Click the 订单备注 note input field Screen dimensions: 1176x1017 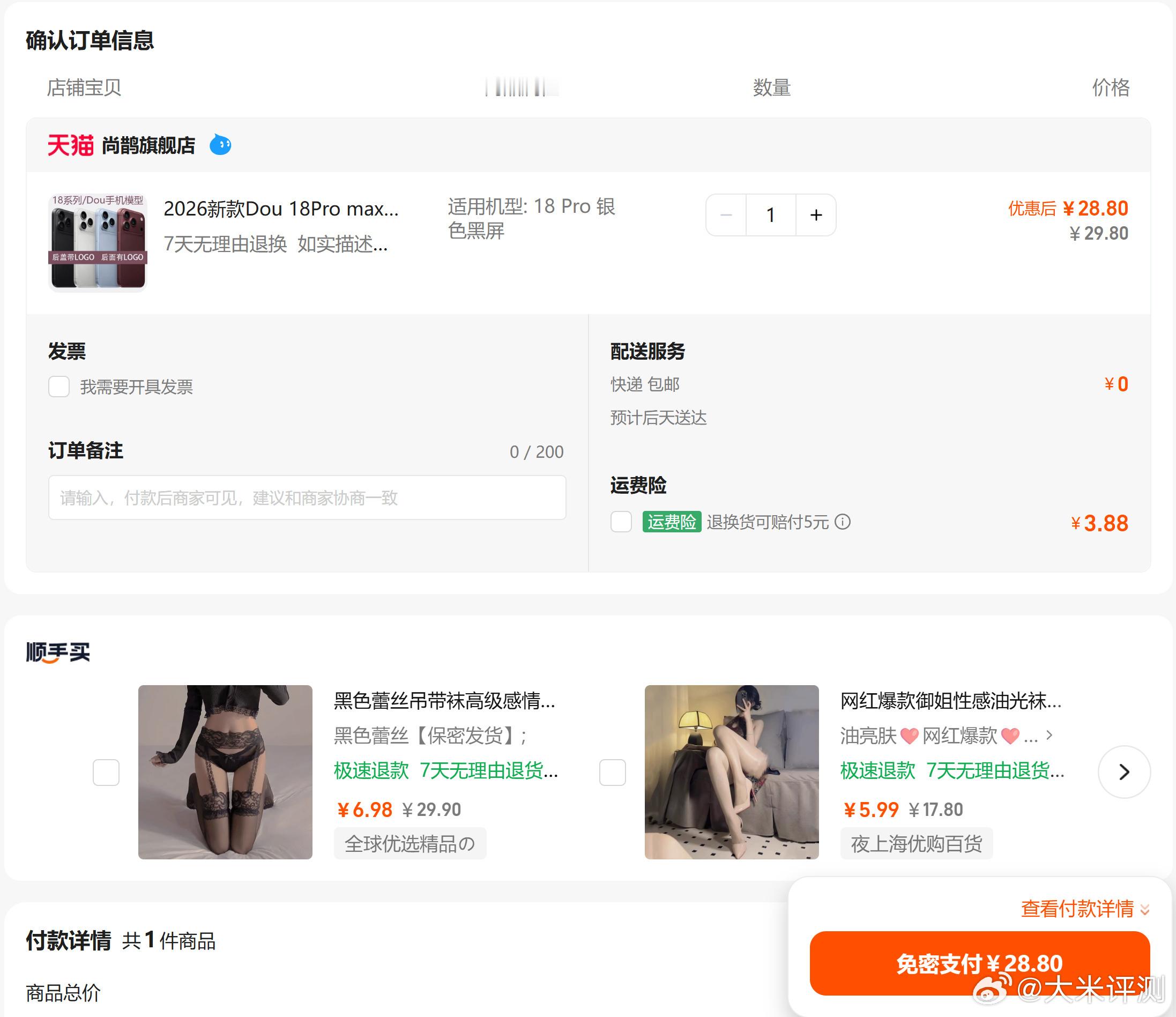[x=307, y=498]
